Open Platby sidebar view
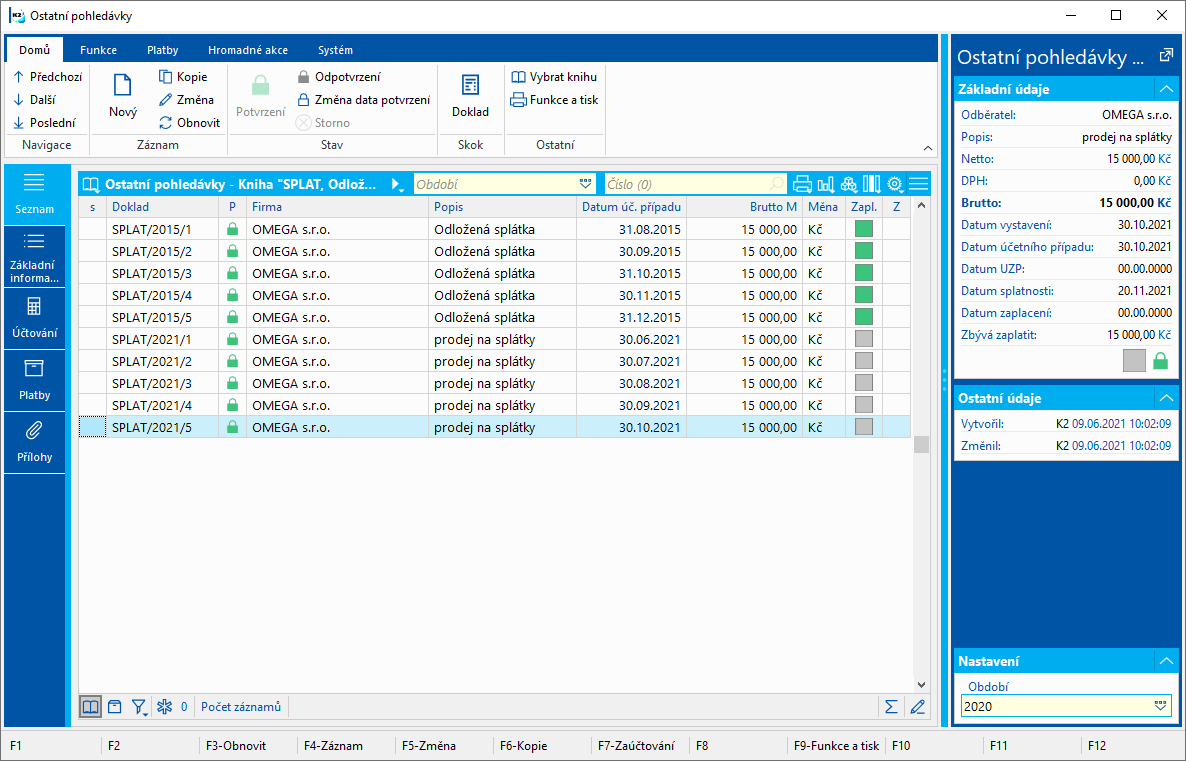The image size is (1186, 761). 34,380
